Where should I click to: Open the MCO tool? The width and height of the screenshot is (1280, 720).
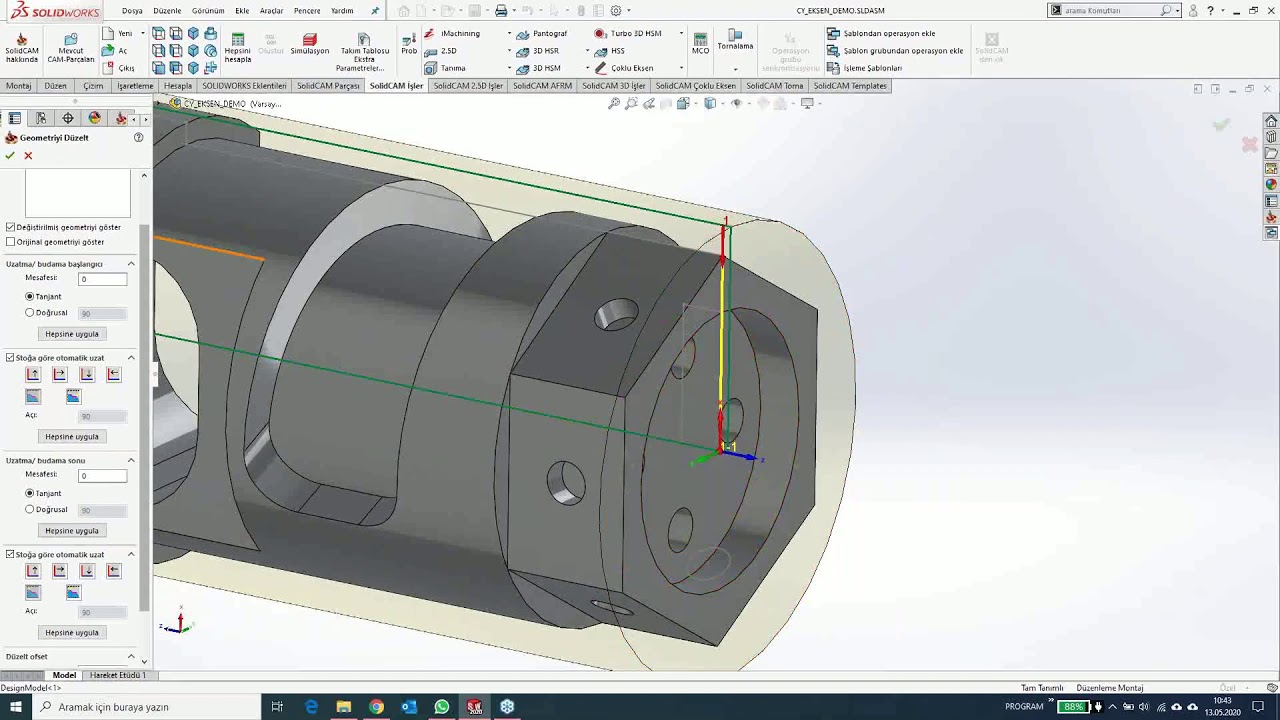click(700, 44)
